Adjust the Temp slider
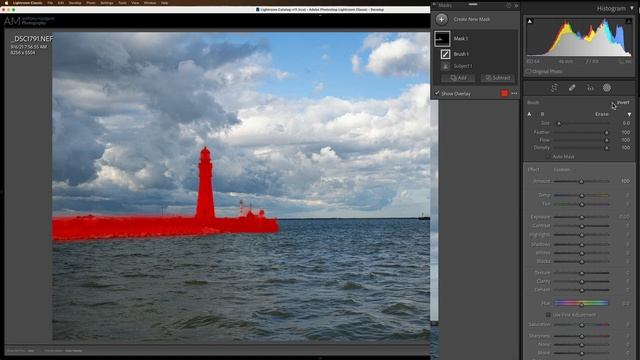The width and height of the screenshot is (640, 360). pyautogui.click(x=581, y=195)
